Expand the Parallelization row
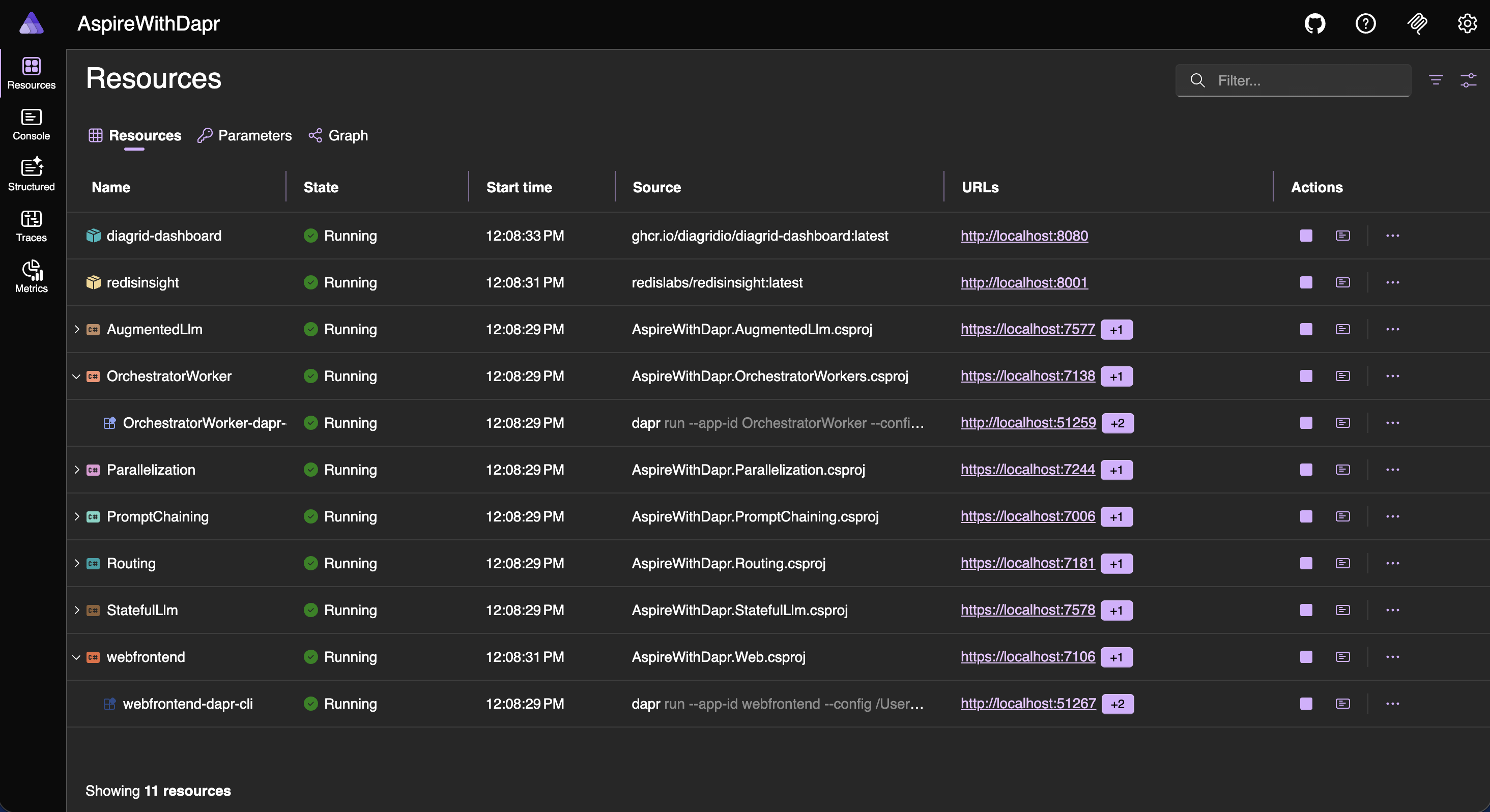Viewport: 1490px width, 812px height. coord(76,470)
